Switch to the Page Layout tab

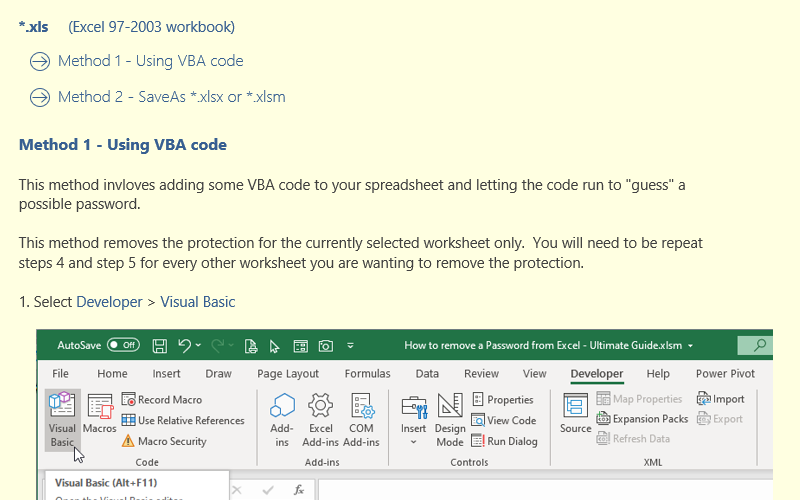pyautogui.click(x=288, y=373)
